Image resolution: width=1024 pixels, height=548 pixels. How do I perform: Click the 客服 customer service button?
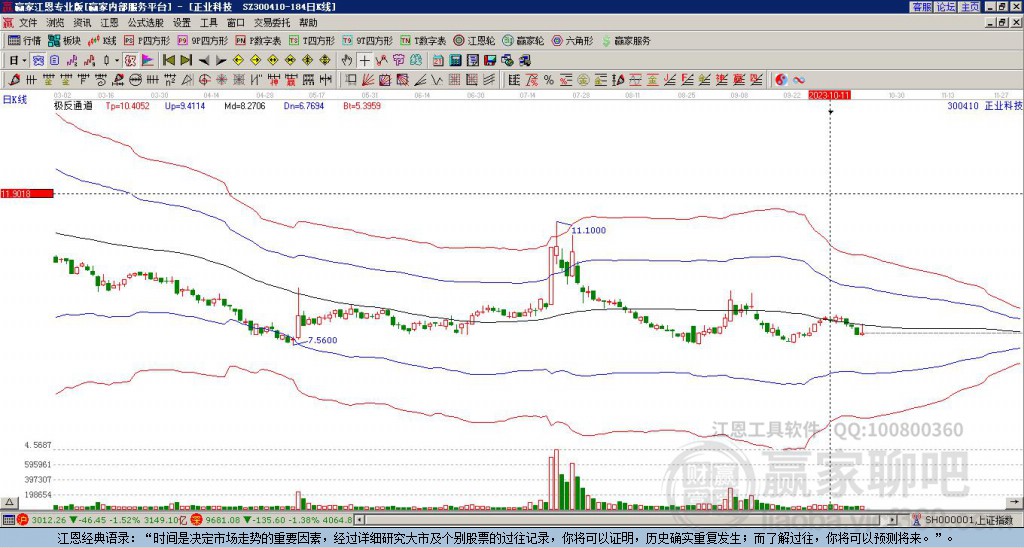click(x=921, y=6)
